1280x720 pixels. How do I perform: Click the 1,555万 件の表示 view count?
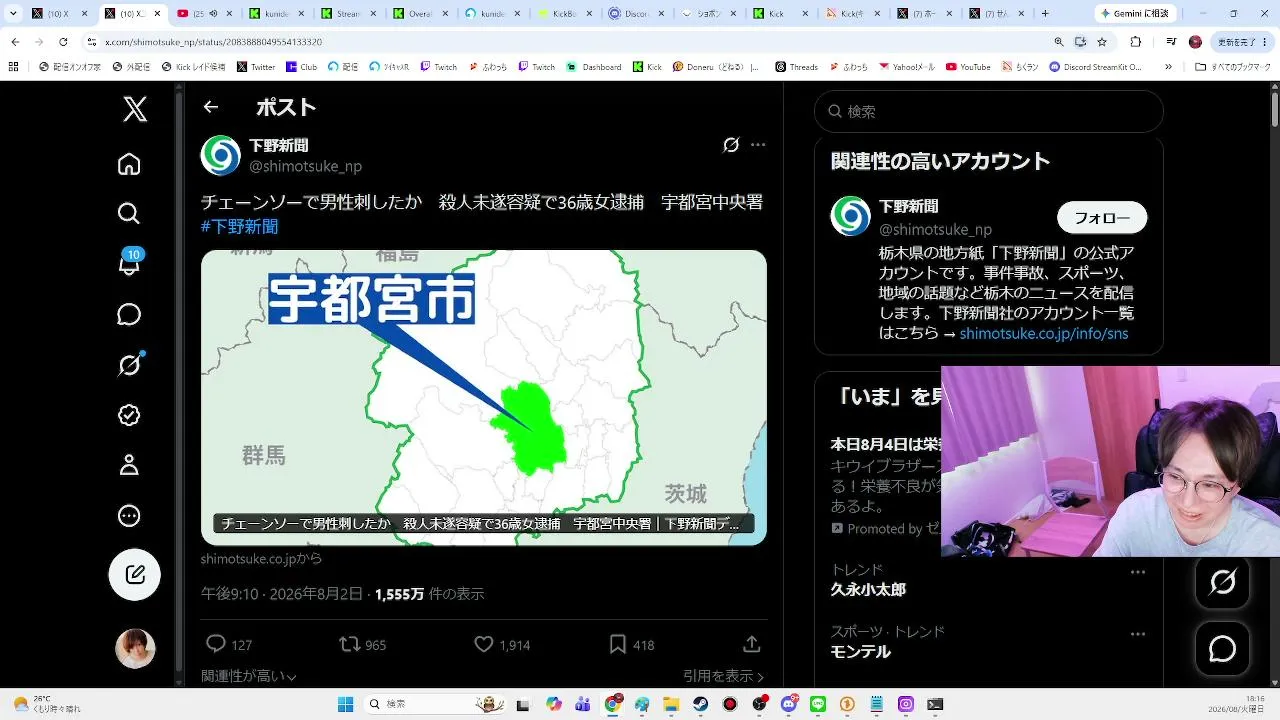(429, 594)
